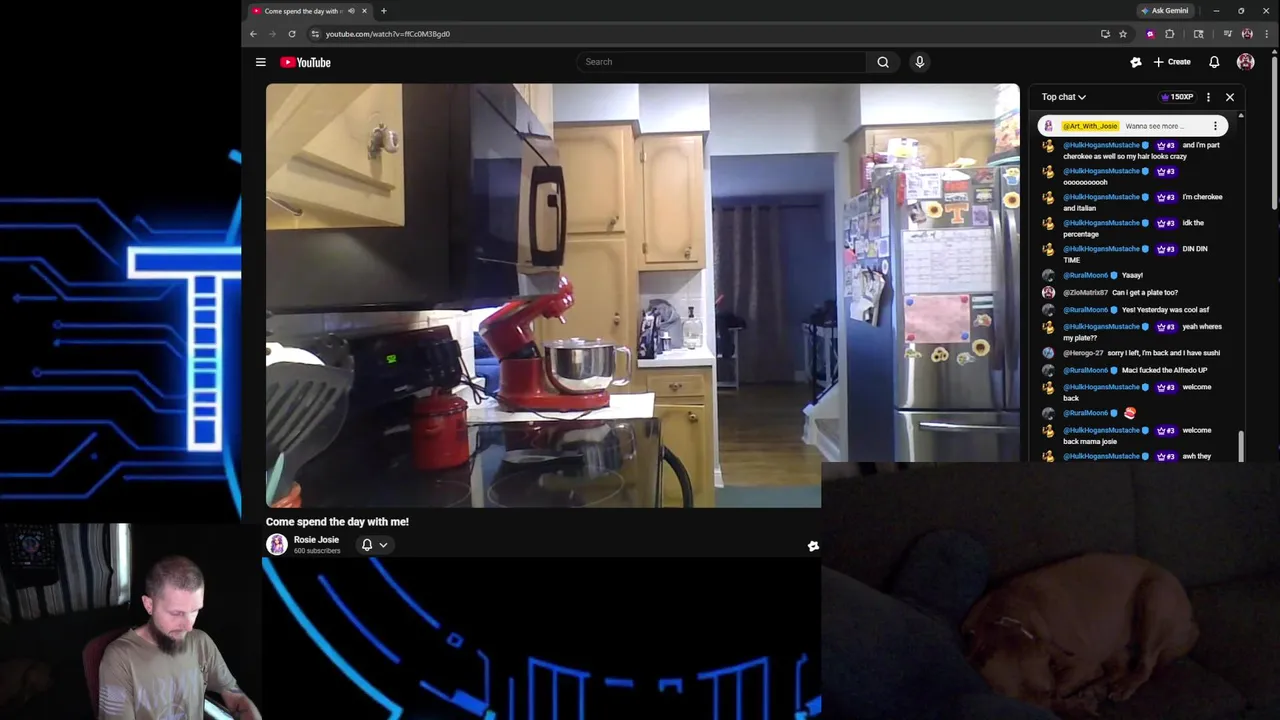Click the @Herogo-27 username in chat

click(1084, 353)
